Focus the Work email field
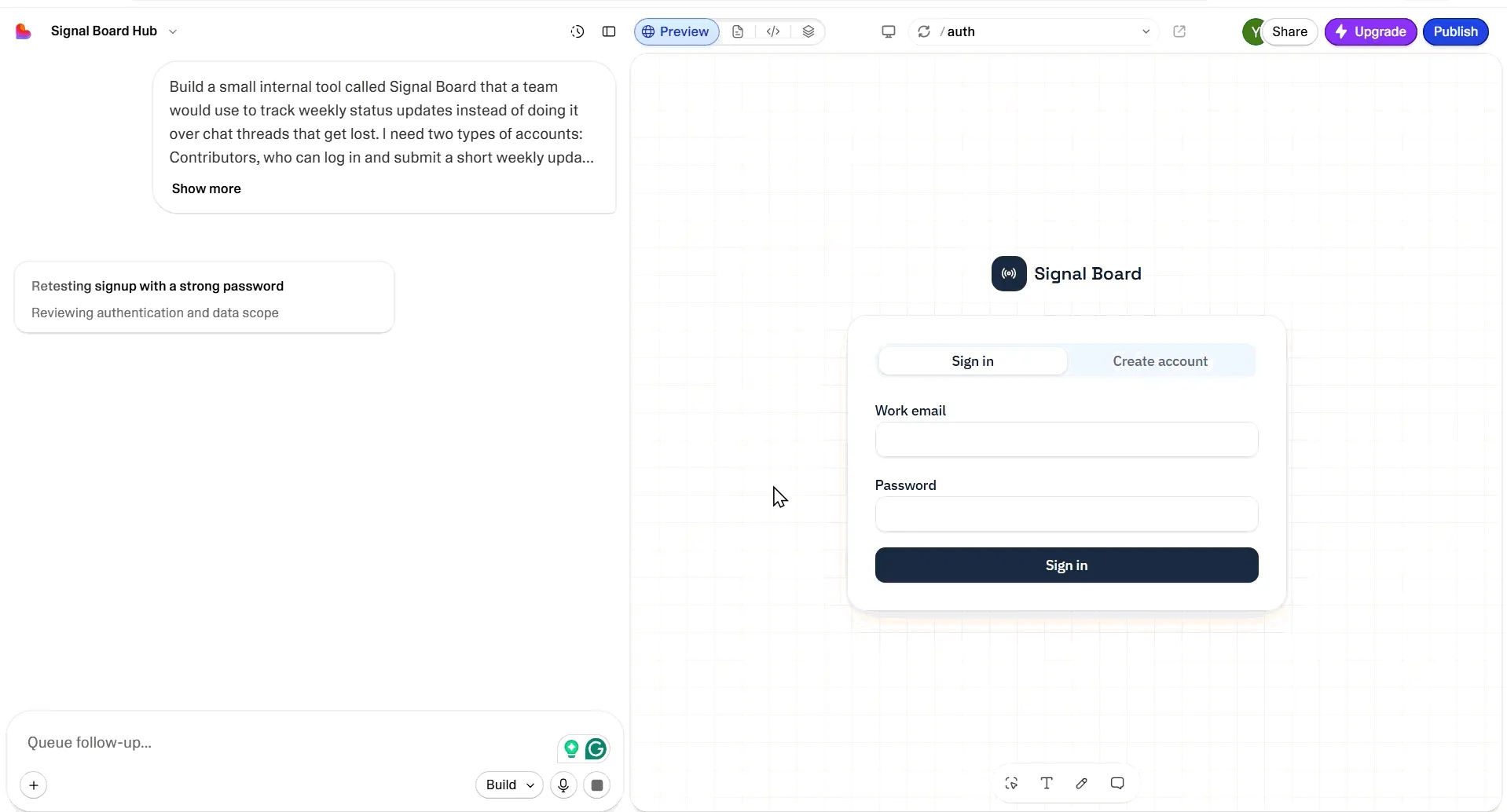This screenshot has height=812, width=1507. click(1066, 440)
